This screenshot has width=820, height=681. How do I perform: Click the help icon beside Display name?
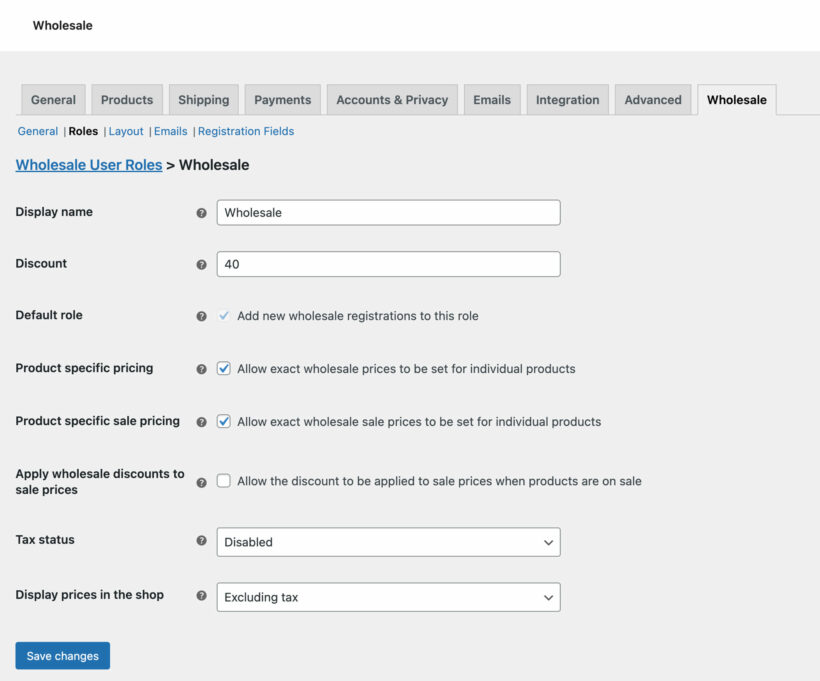201,212
